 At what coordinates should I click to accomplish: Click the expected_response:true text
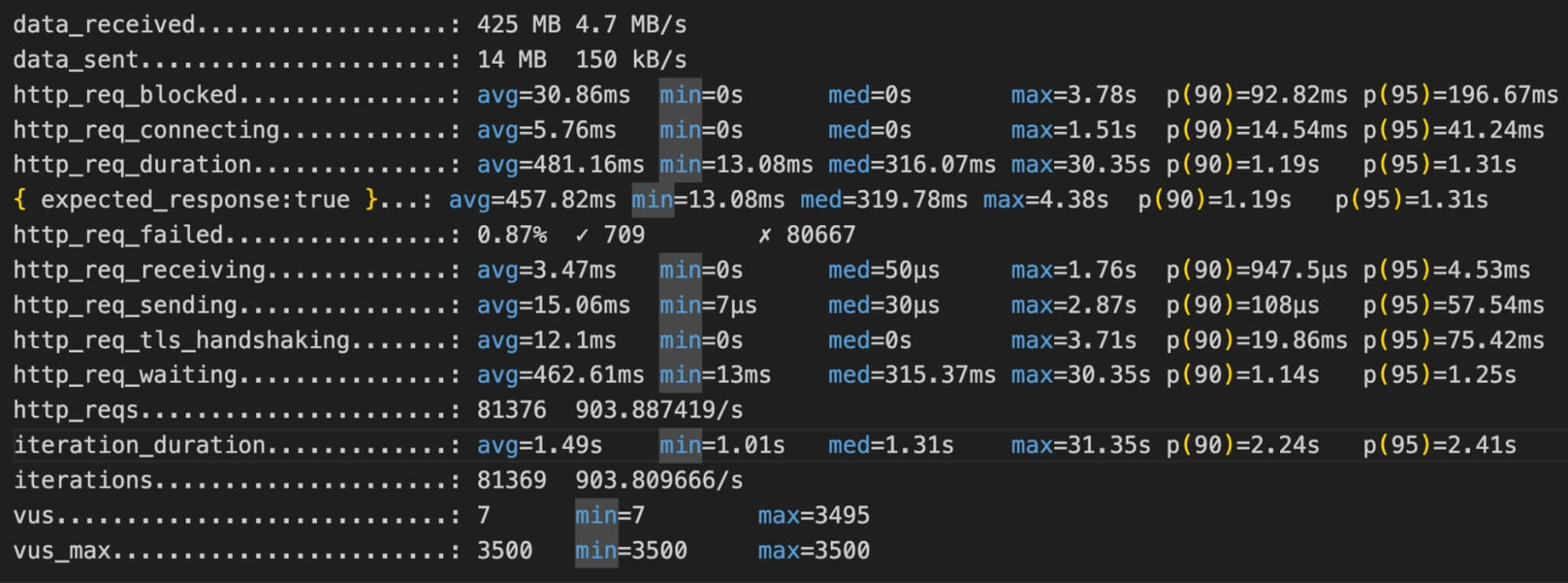[195, 200]
